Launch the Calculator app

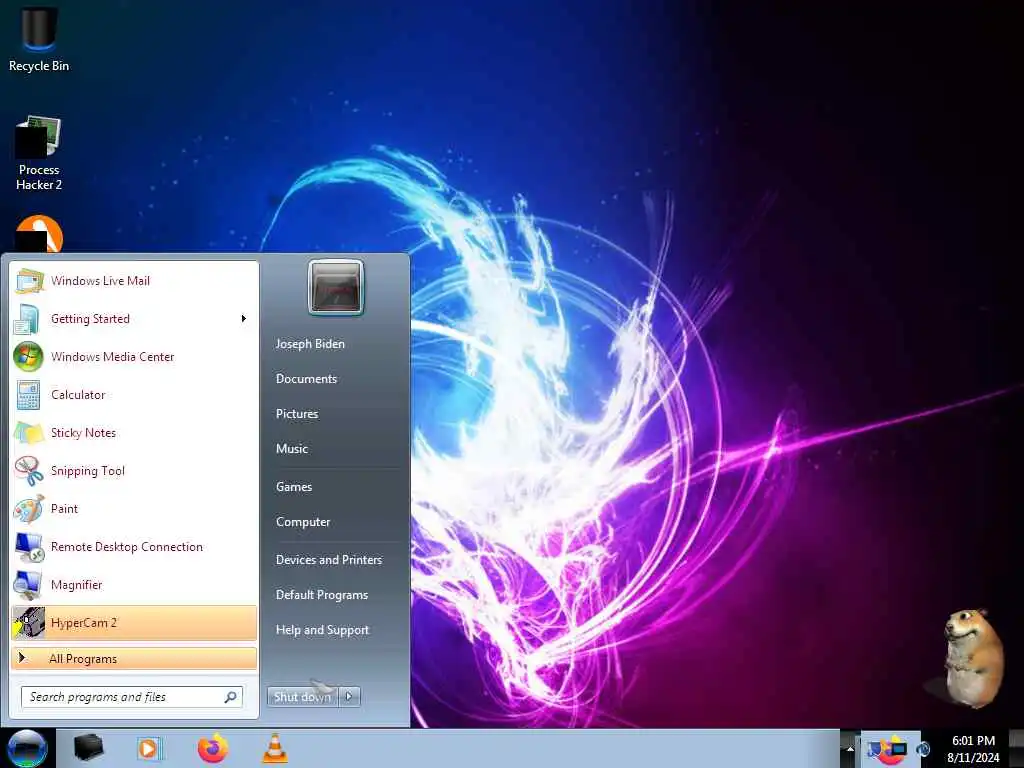[134, 394]
